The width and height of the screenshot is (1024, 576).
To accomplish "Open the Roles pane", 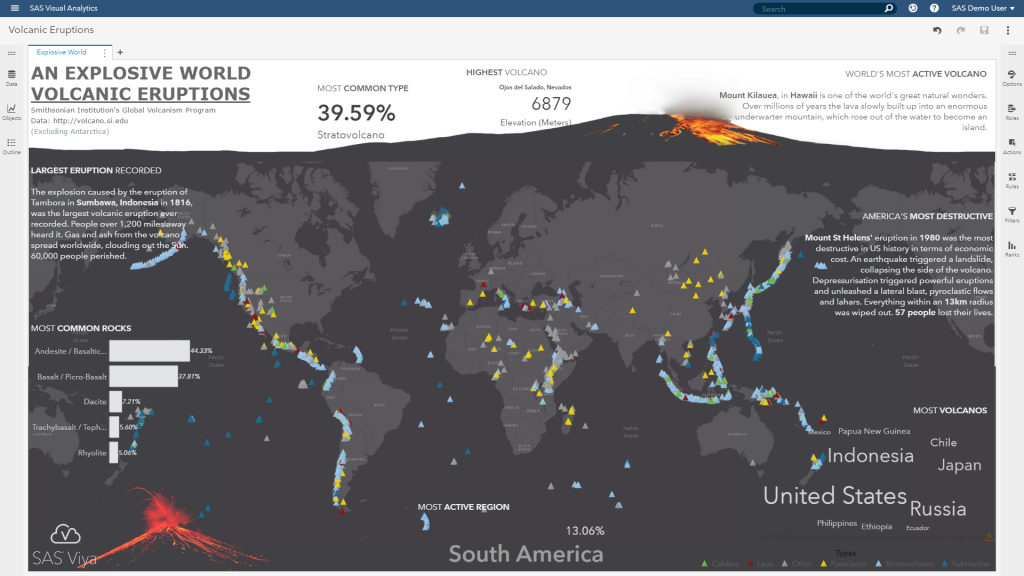I will (1011, 114).
